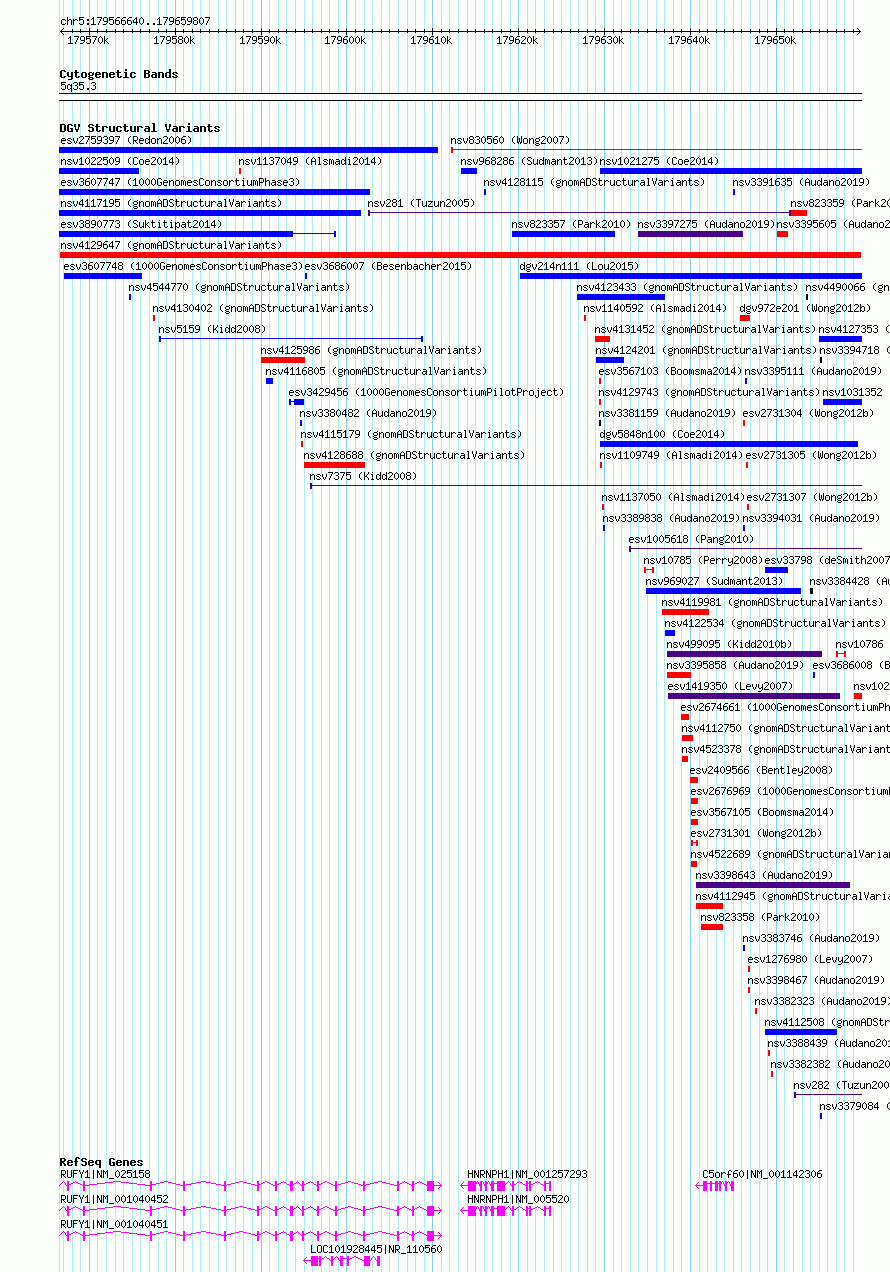Click esv2409566 (Bentley2008) label

(761, 770)
